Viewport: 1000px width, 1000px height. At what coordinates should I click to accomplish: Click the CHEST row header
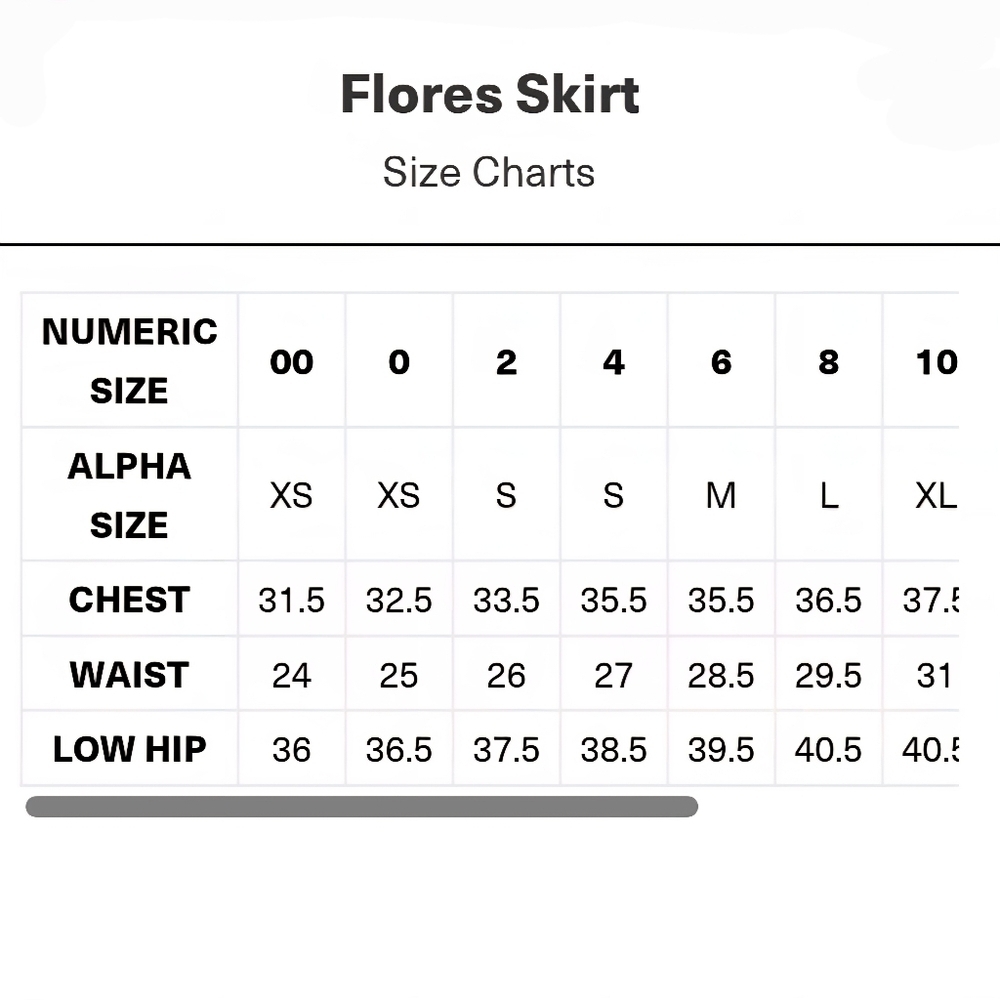click(x=129, y=599)
